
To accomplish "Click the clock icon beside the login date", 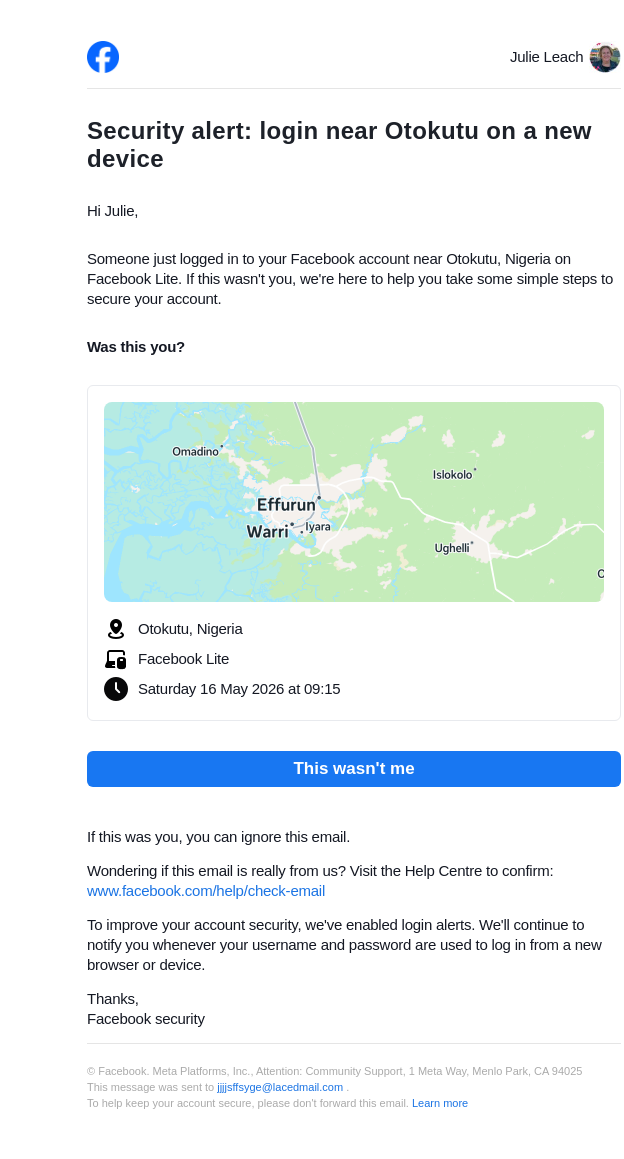I will pyautogui.click(x=115, y=689).
